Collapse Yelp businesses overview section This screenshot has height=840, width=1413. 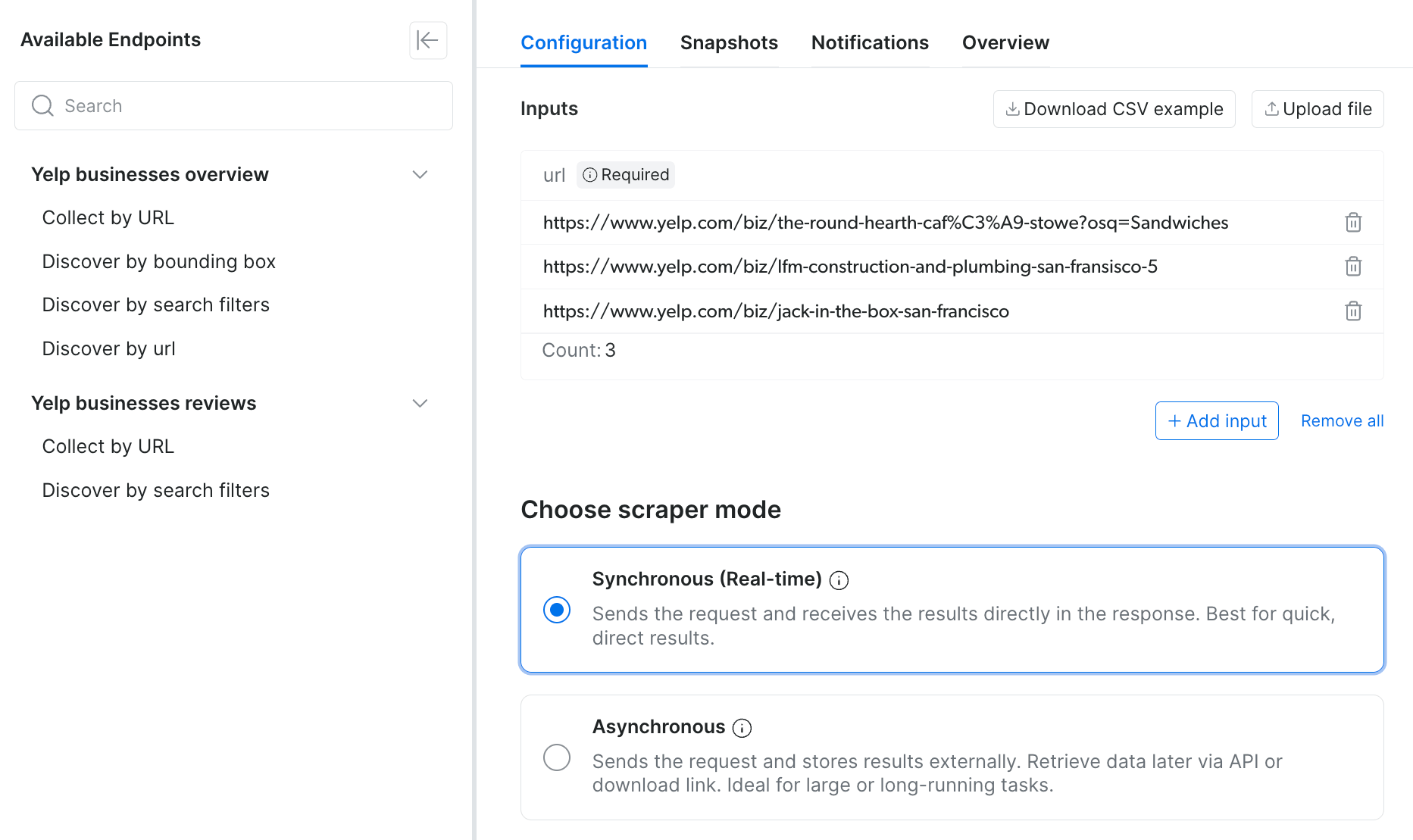pos(420,174)
